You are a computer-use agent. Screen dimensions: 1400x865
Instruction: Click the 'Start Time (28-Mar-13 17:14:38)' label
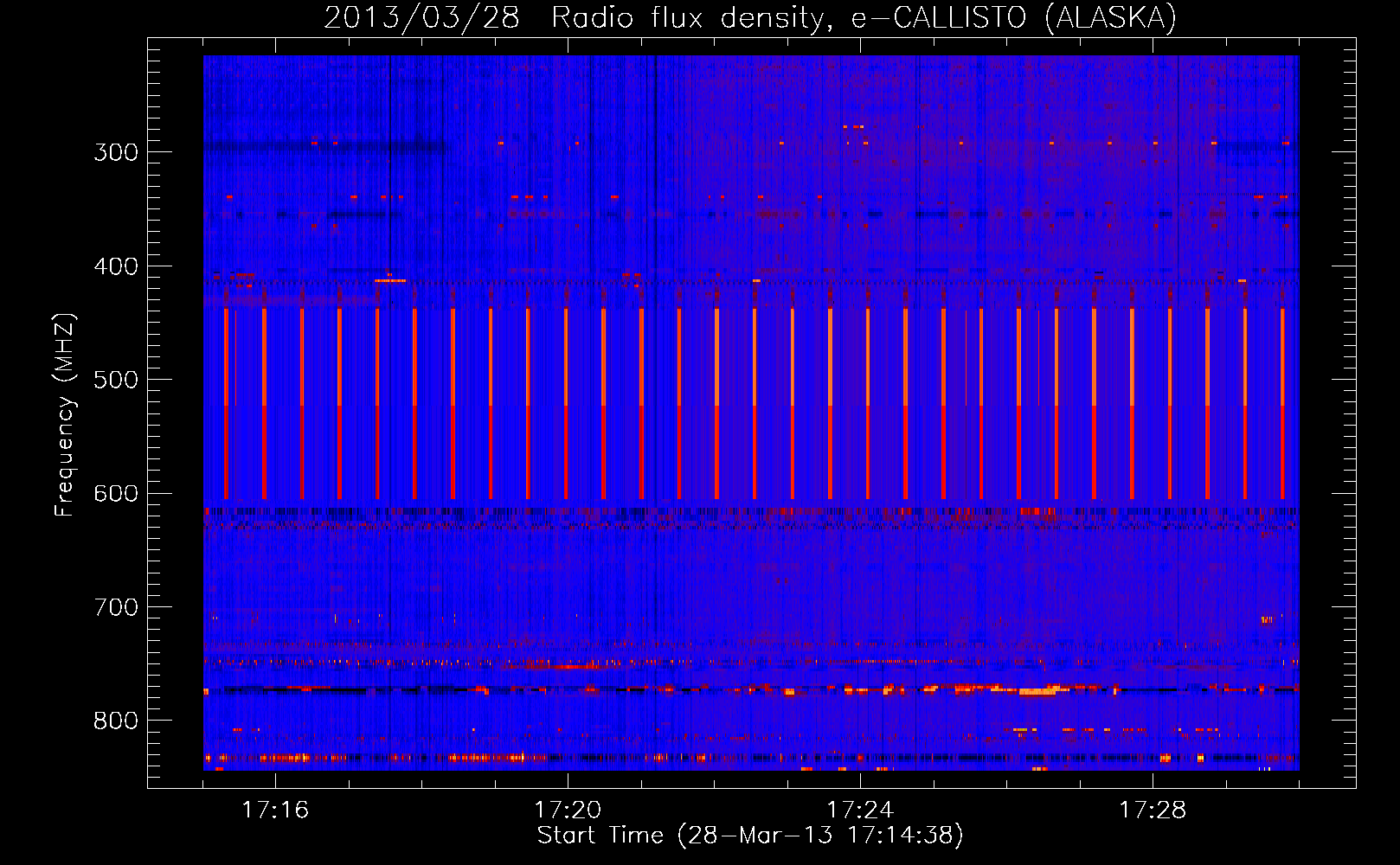750,836
